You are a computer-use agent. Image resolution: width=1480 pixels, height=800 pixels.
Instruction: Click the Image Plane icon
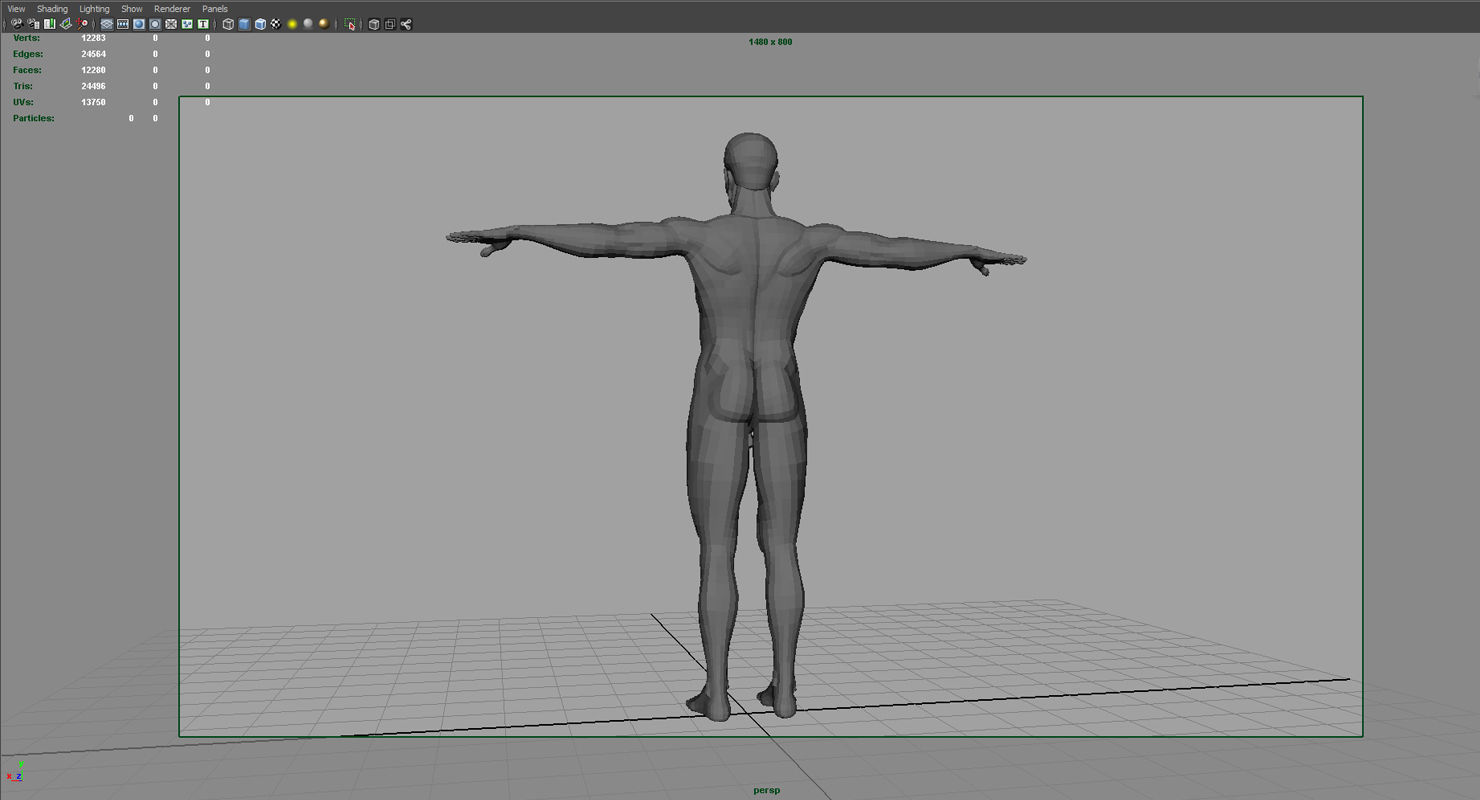click(66, 24)
